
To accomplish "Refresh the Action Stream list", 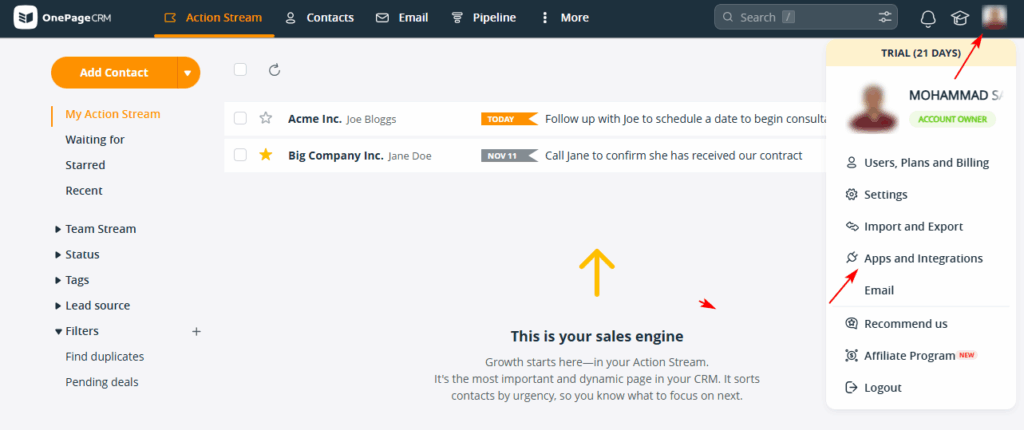I will point(274,69).
